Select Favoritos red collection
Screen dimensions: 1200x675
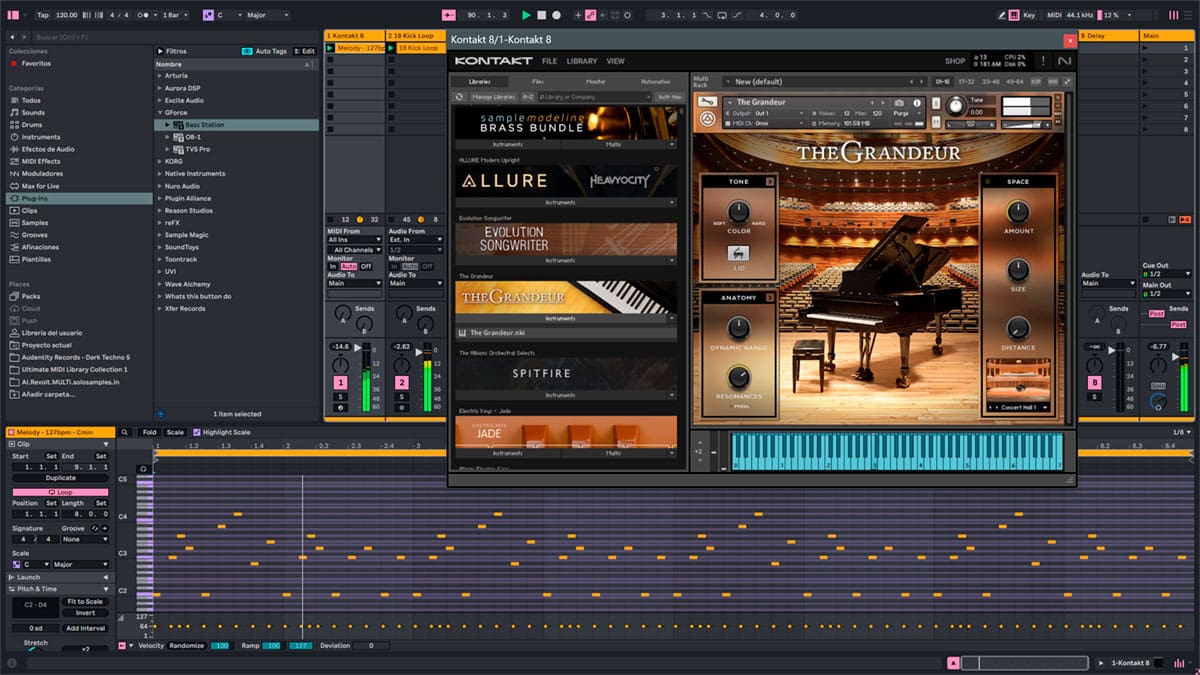35,63
